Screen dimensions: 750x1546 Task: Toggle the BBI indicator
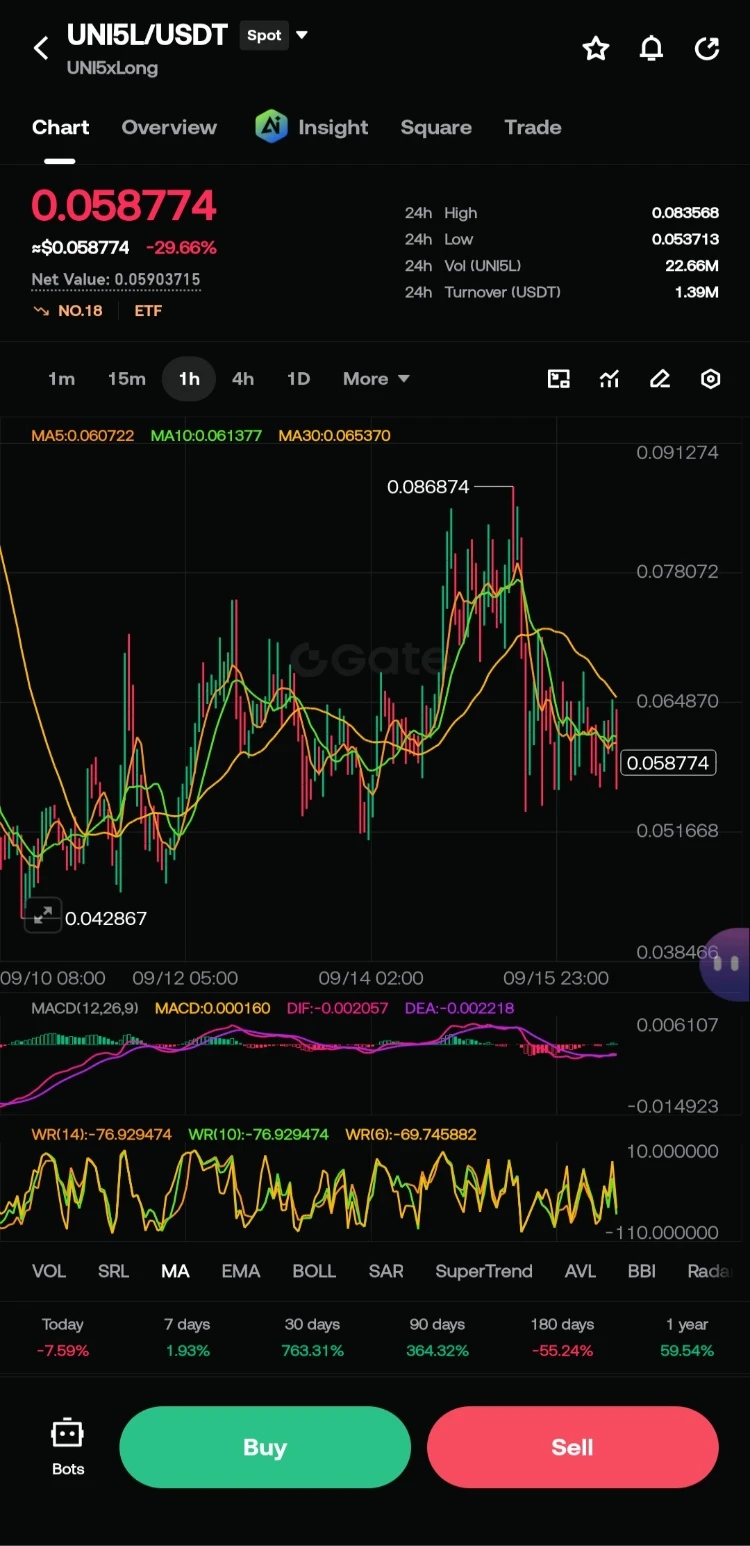[x=641, y=1271]
